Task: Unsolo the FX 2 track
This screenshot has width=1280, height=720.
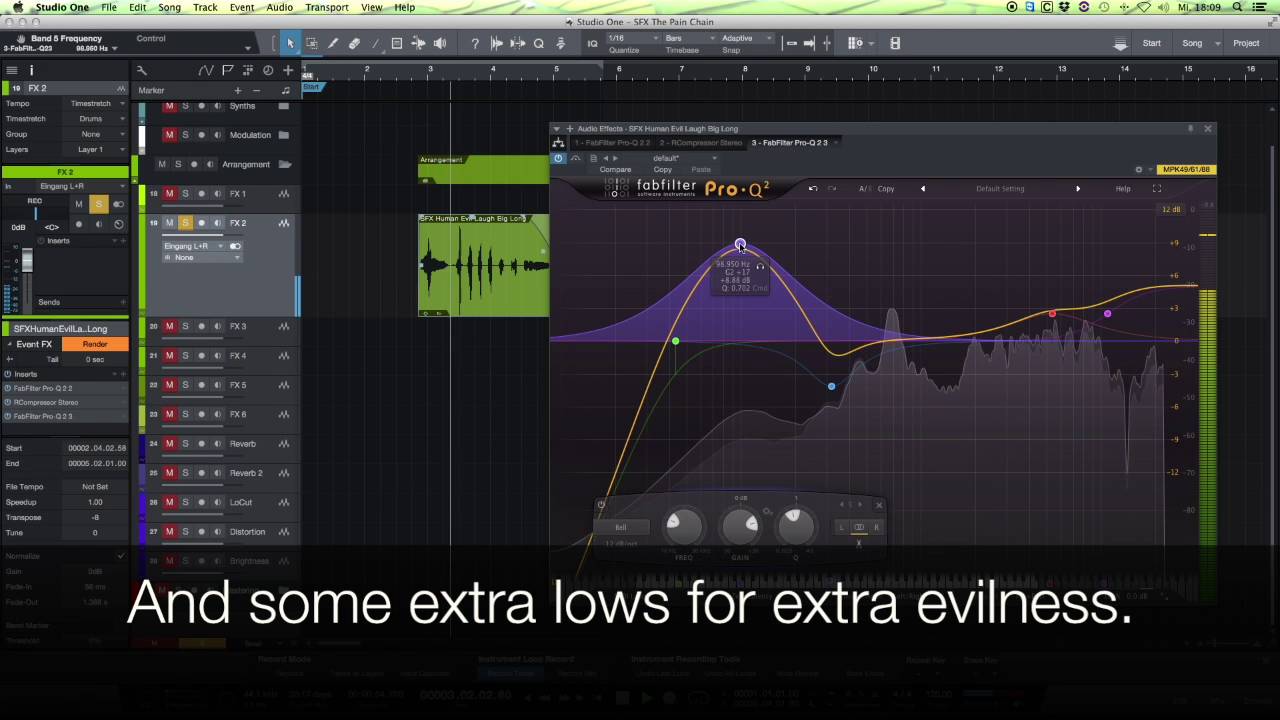Action: coord(185,223)
